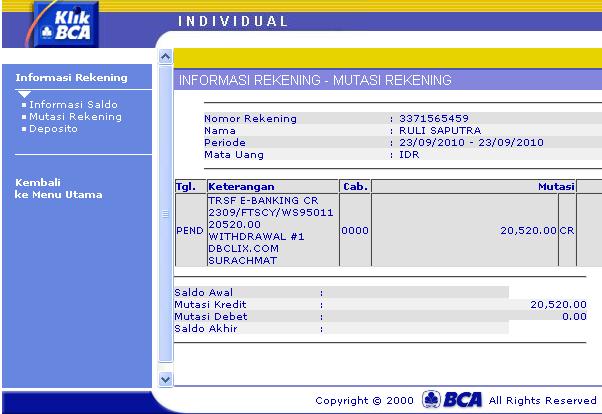The width and height of the screenshot is (602, 414).
Task: Click the Mutasi Kredit label
Action: coord(210,305)
